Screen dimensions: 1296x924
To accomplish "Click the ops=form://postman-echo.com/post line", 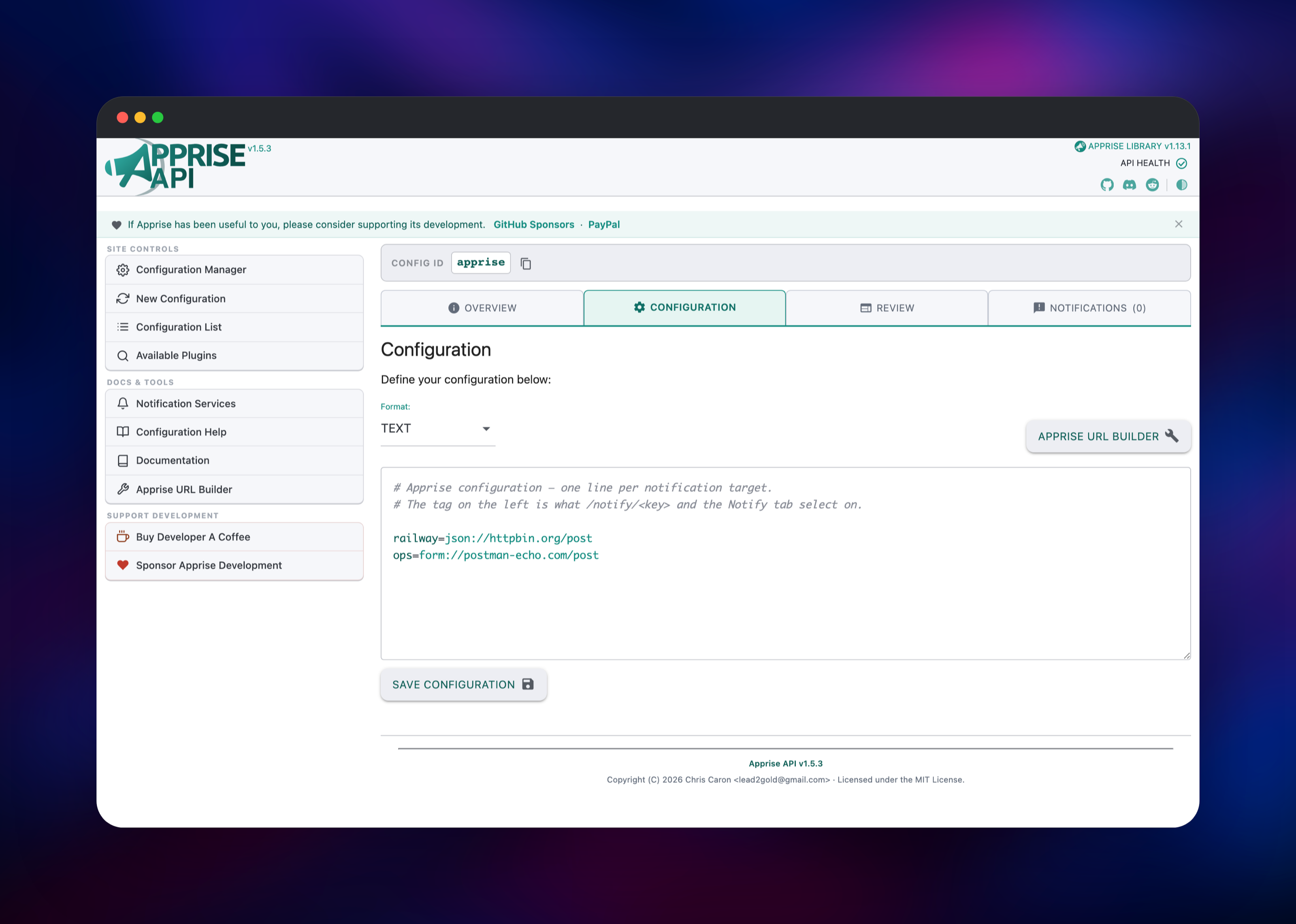I will [496, 555].
